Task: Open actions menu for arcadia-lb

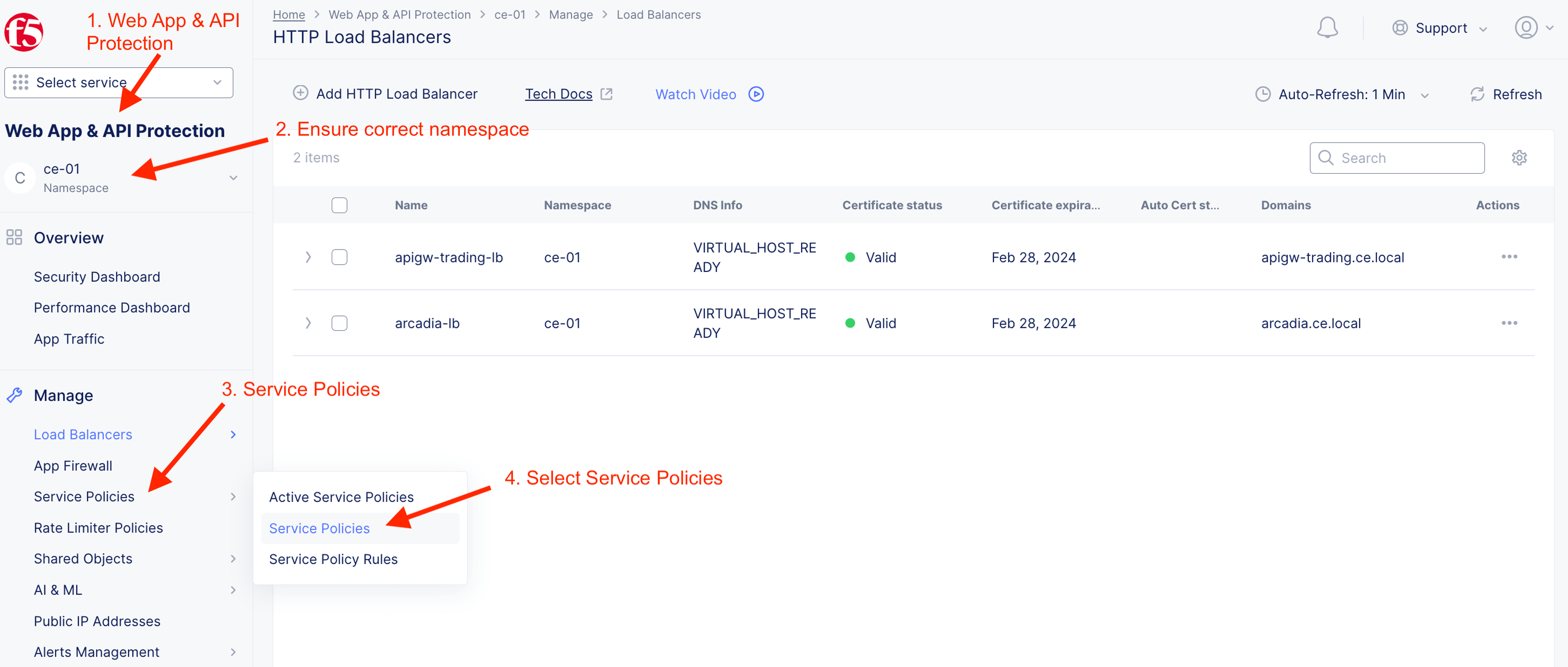Action: coord(1509,323)
